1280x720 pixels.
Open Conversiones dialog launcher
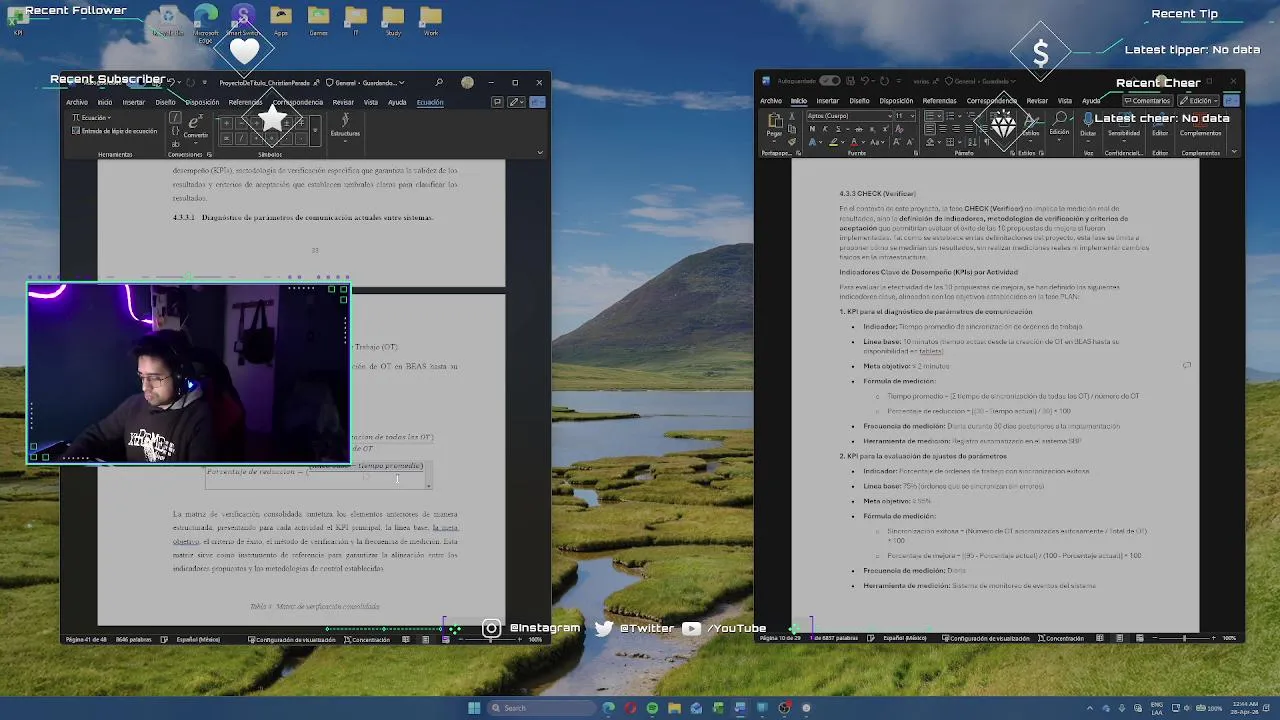[209, 155]
